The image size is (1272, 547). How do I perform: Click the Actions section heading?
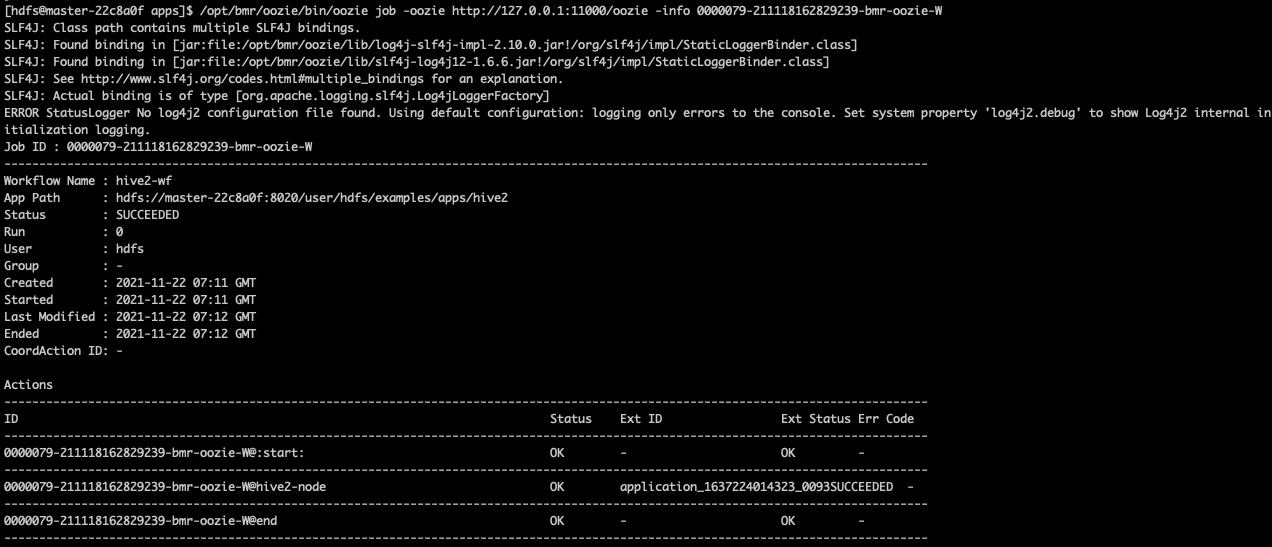(x=28, y=385)
